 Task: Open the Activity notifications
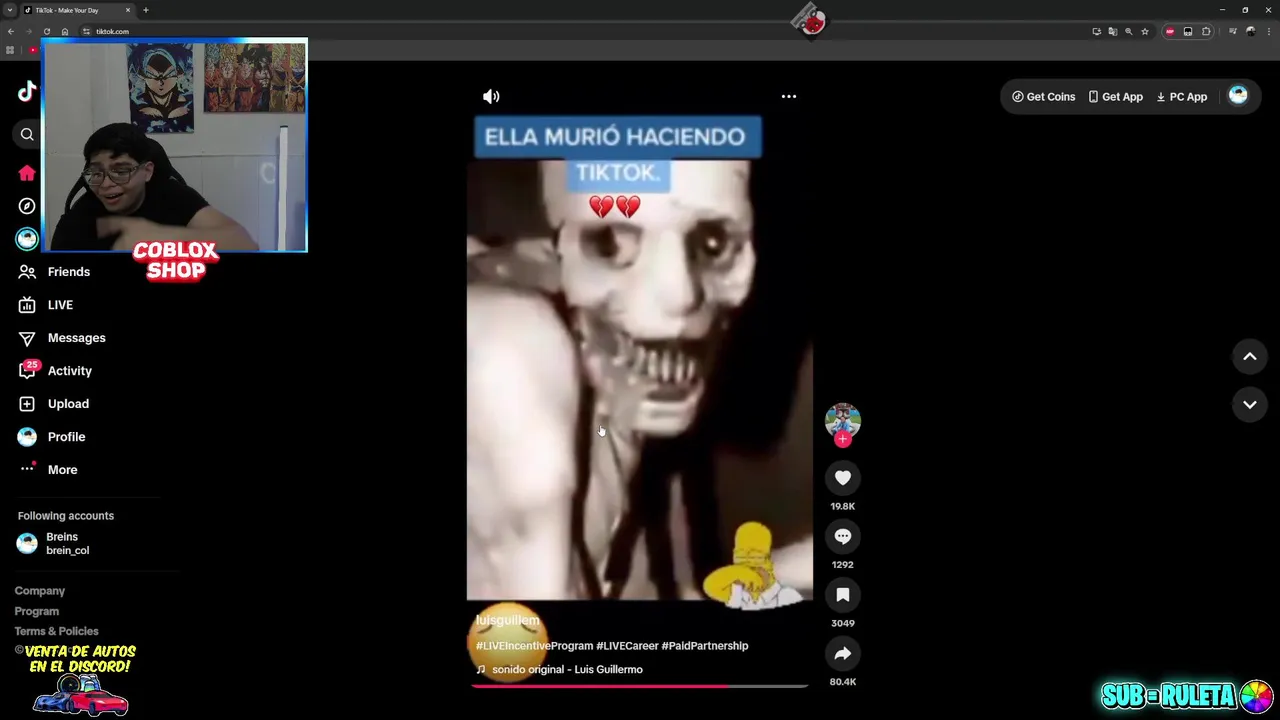[56, 371]
